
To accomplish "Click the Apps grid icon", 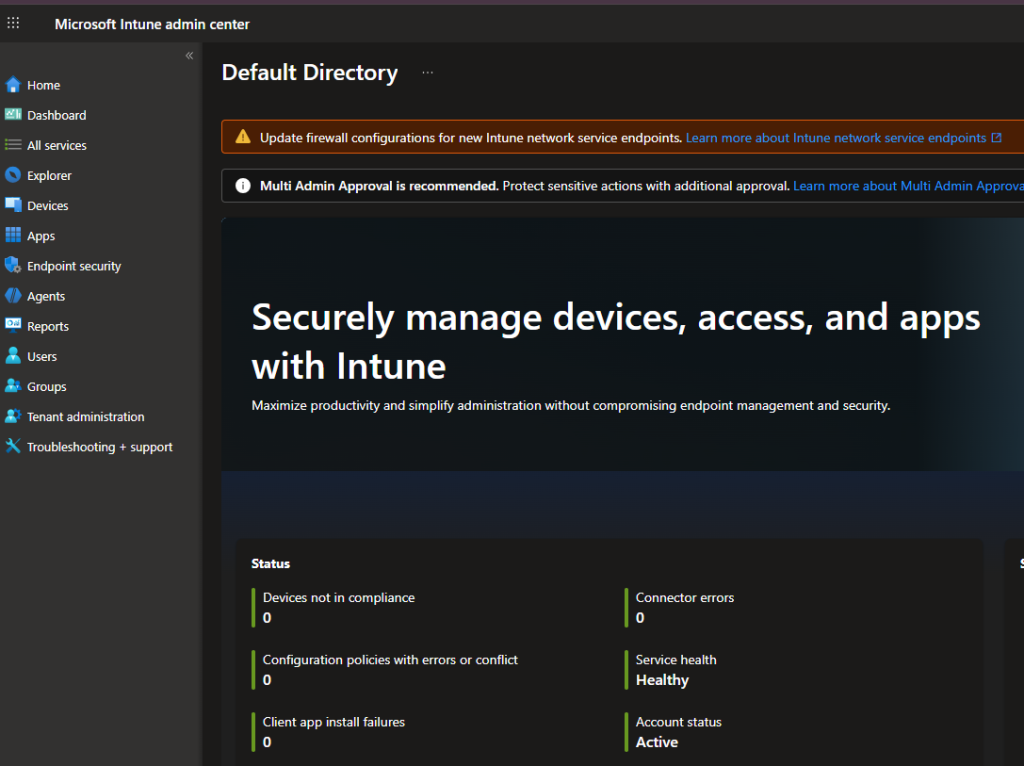I will click(13, 235).
